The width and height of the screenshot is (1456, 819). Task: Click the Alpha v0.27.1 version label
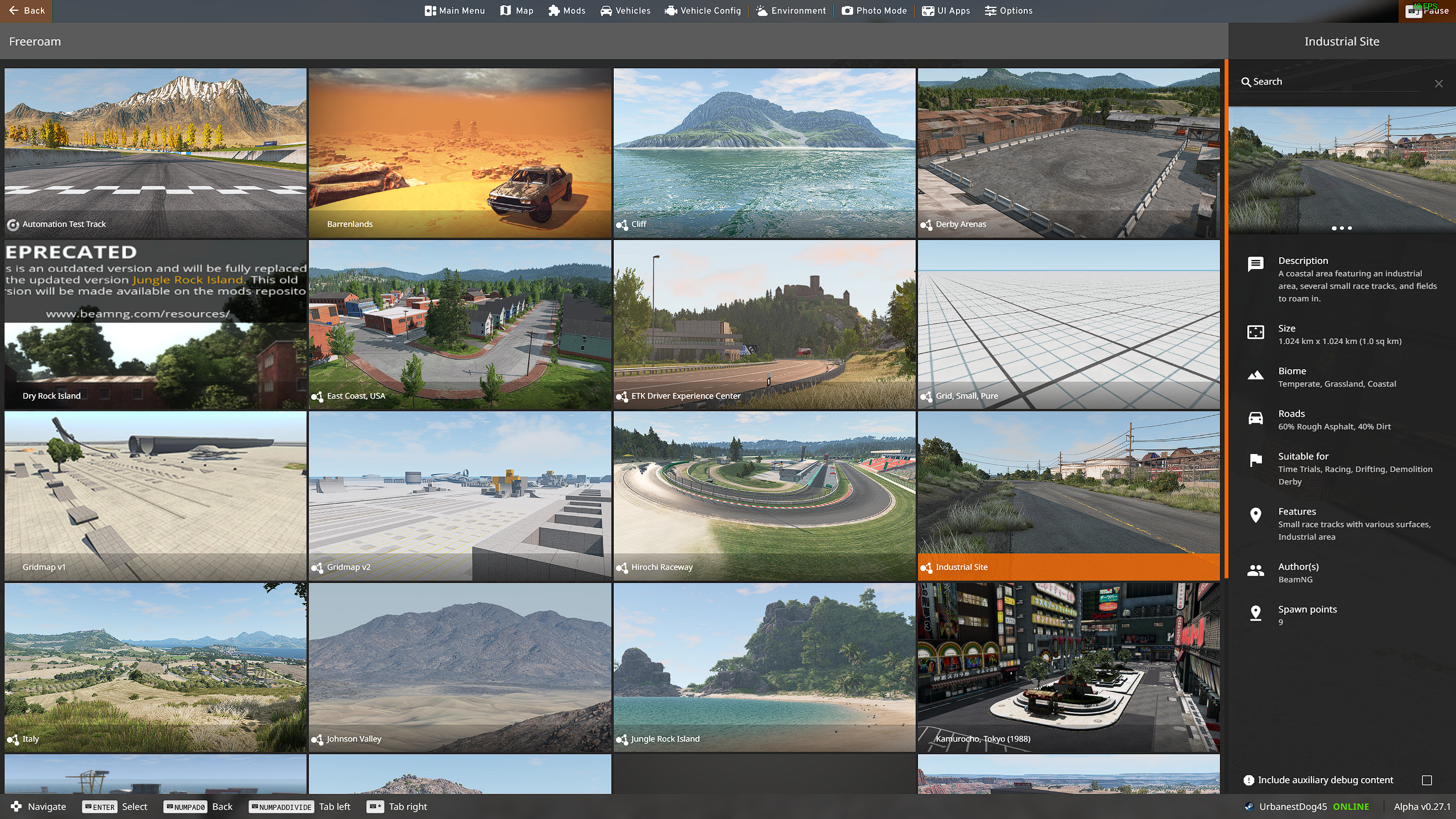click(x=1422, y=806)
